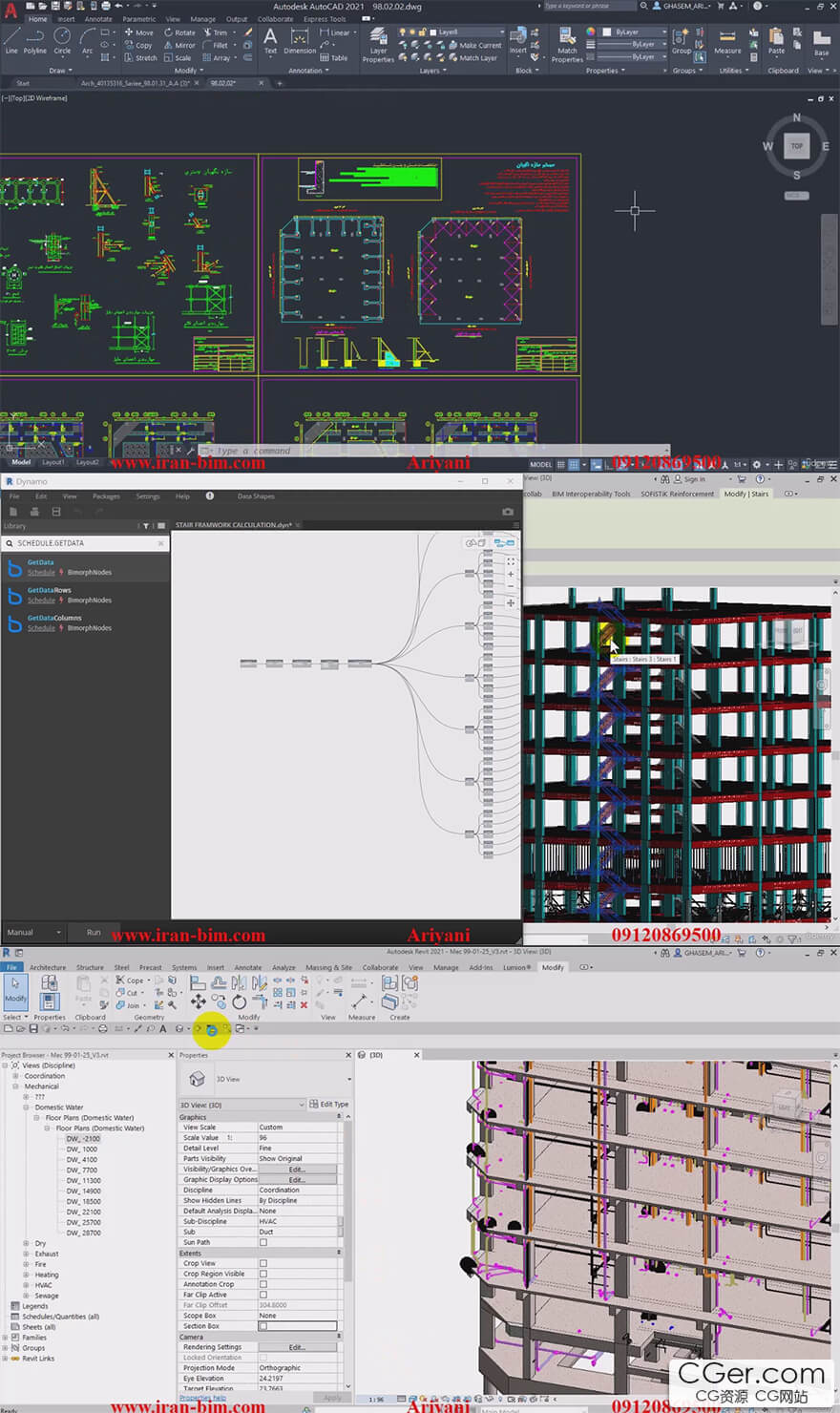Open the Packages menu in Dynamo
Screen dimensions: 840x1413
click(x=106, y=496)
